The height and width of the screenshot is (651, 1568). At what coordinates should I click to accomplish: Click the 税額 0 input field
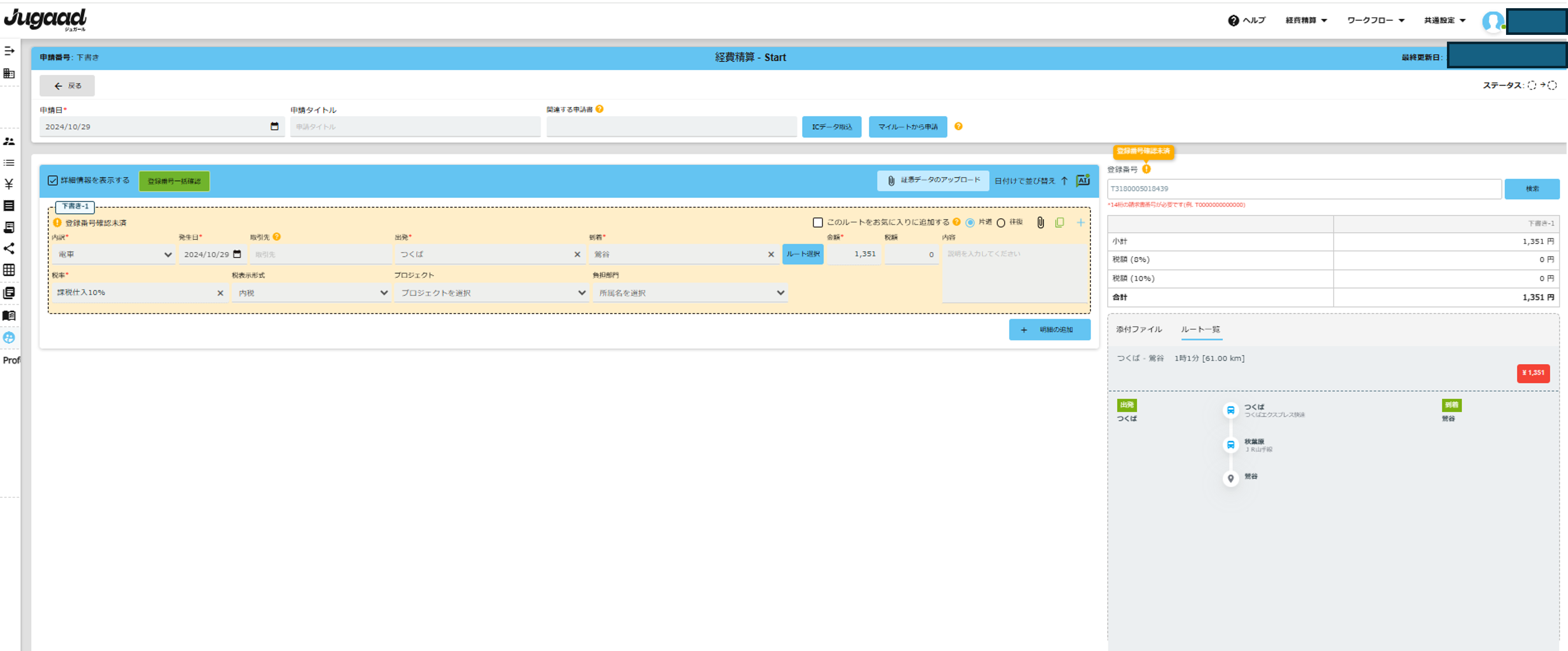click(x=911, y=254)
